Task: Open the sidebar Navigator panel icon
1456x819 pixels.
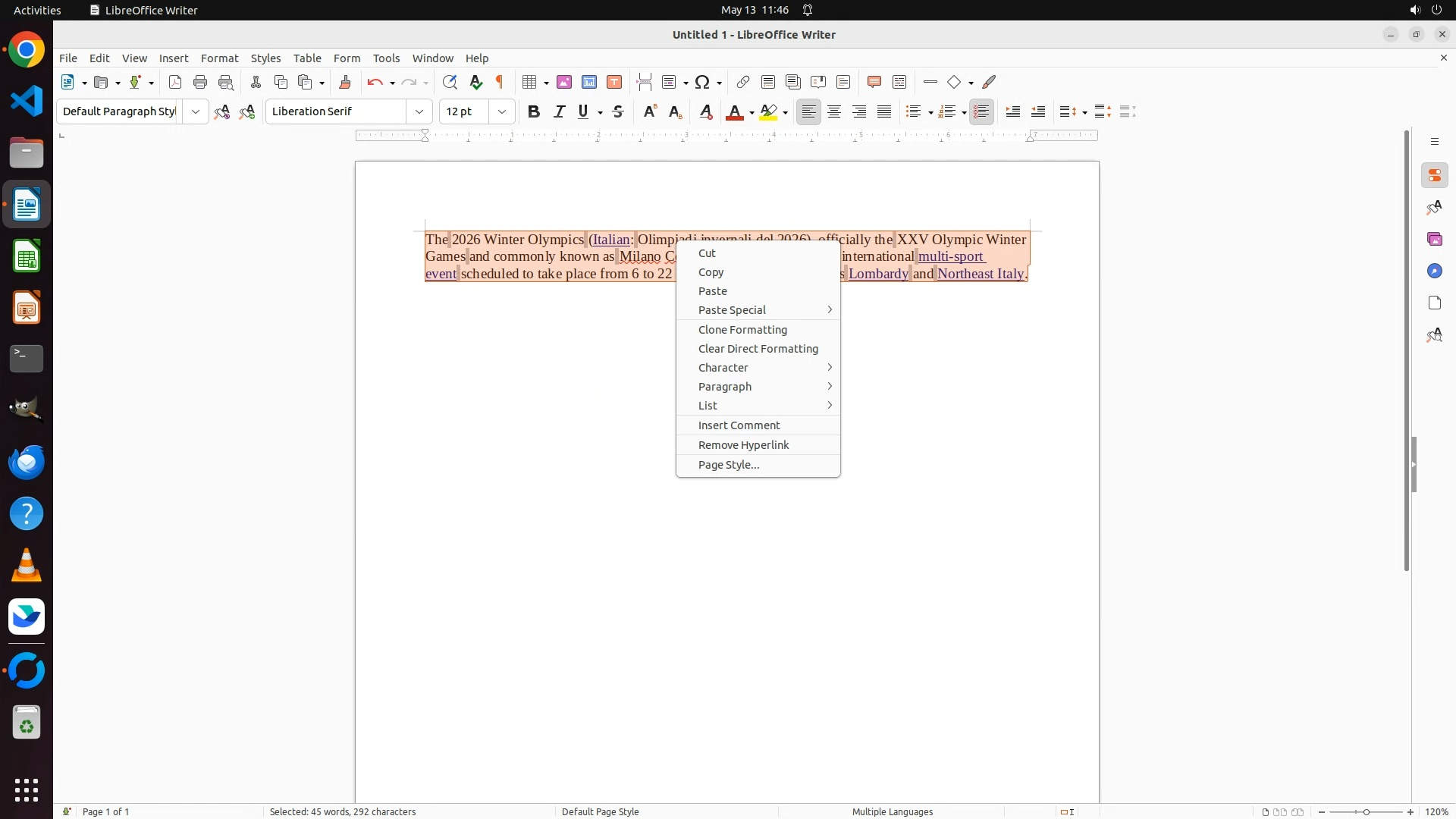Action: (x=1434, y=271)
